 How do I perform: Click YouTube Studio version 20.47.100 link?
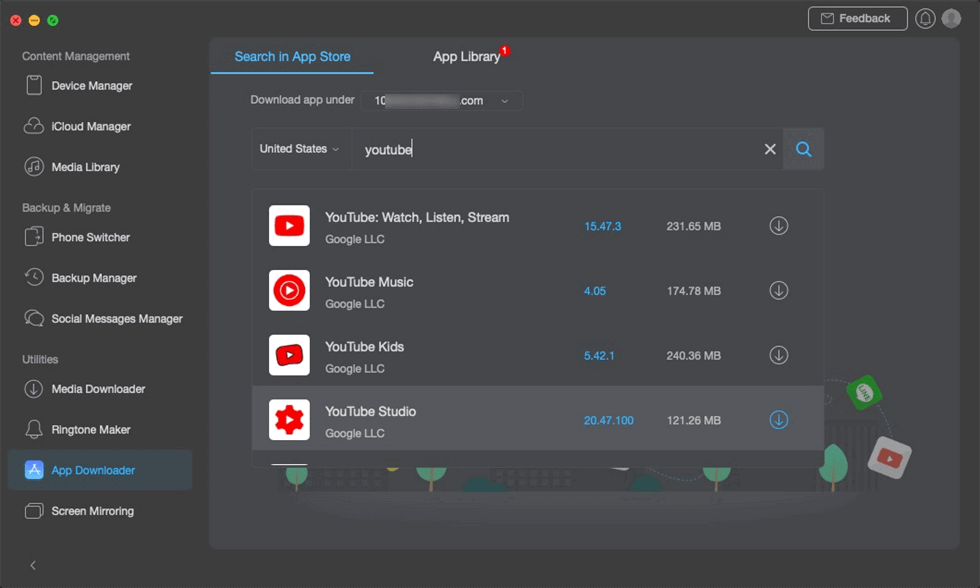(608, 420)
